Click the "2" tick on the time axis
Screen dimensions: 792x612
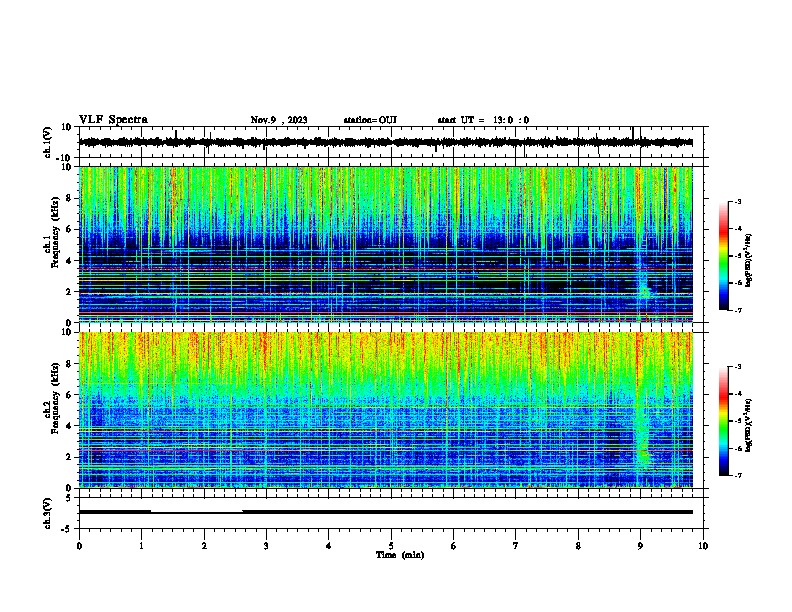point(204,546)
